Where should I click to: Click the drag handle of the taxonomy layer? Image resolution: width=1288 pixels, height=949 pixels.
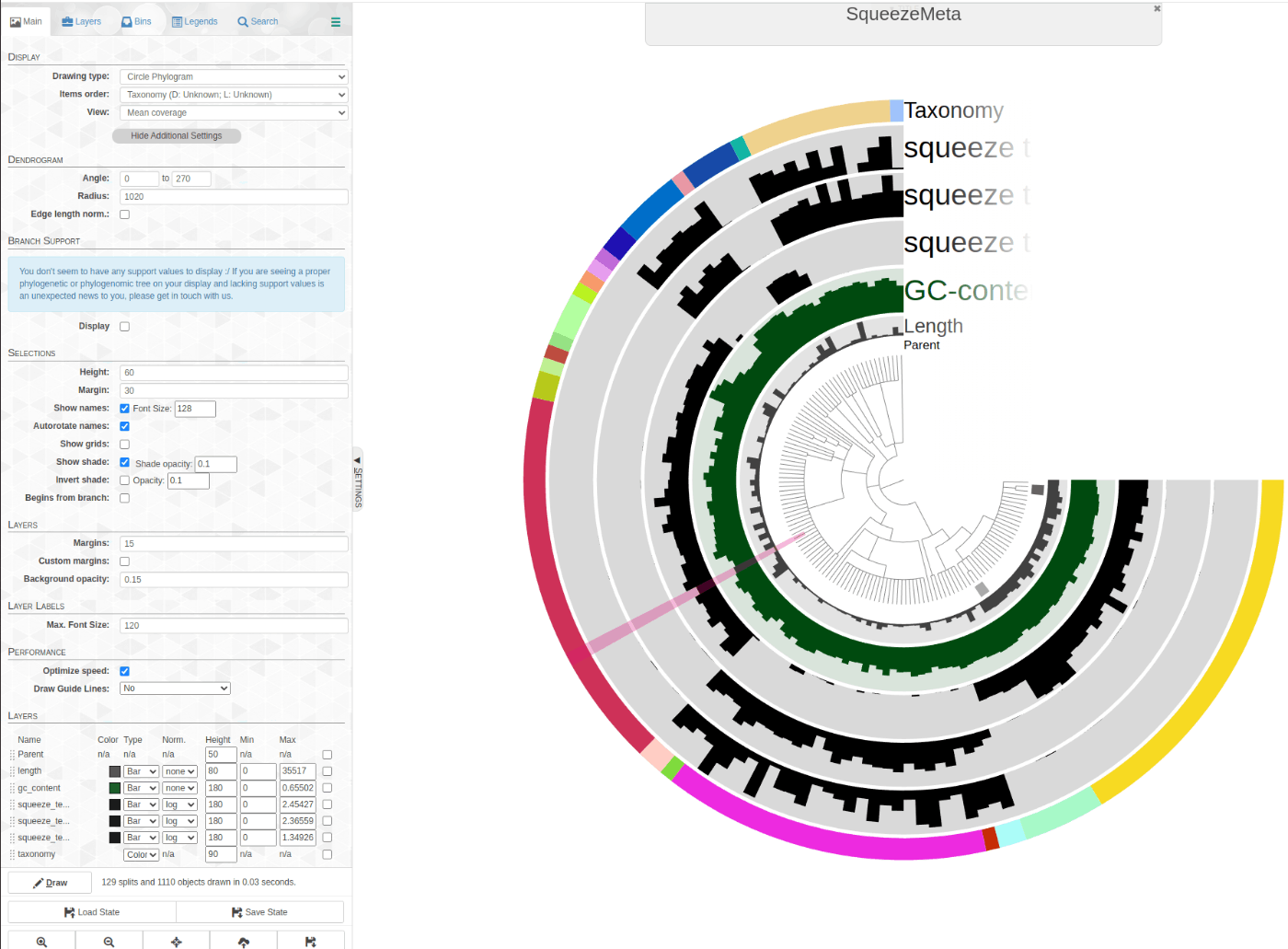click(x=12, y=854)
